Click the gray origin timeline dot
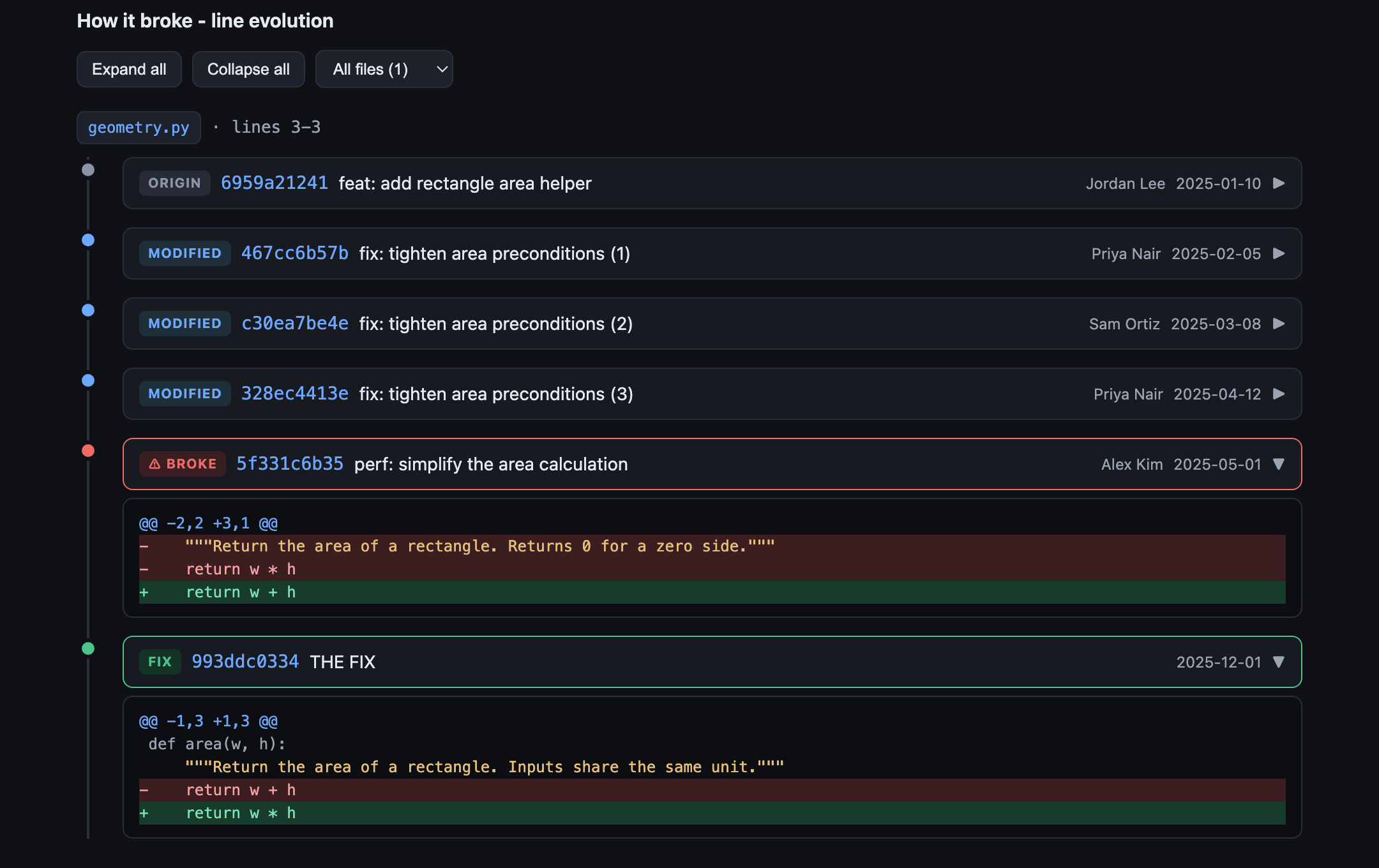1379x868 pixels. pos(88,170)
